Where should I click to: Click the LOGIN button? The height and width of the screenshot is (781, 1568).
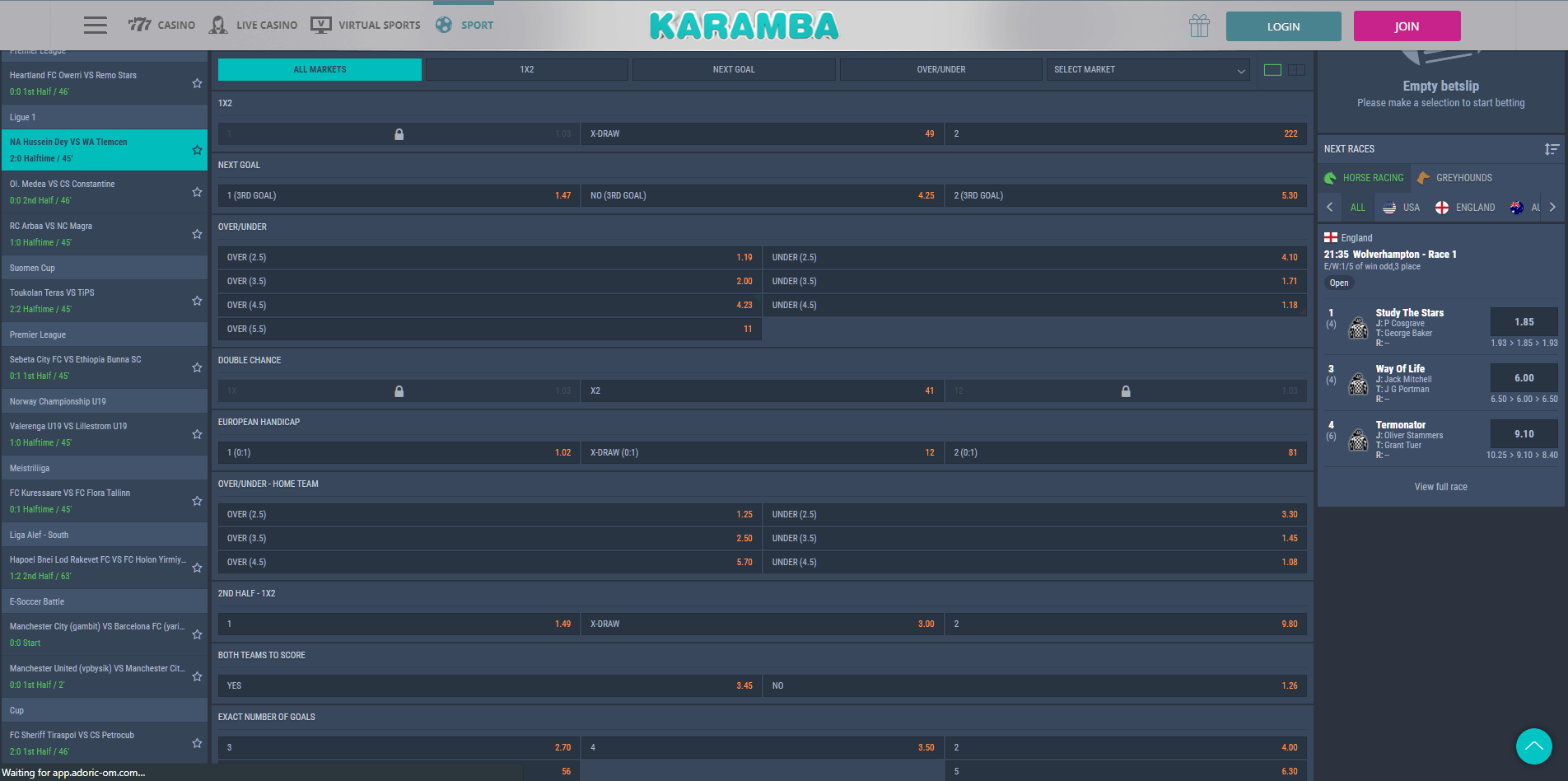point(1283,26)
